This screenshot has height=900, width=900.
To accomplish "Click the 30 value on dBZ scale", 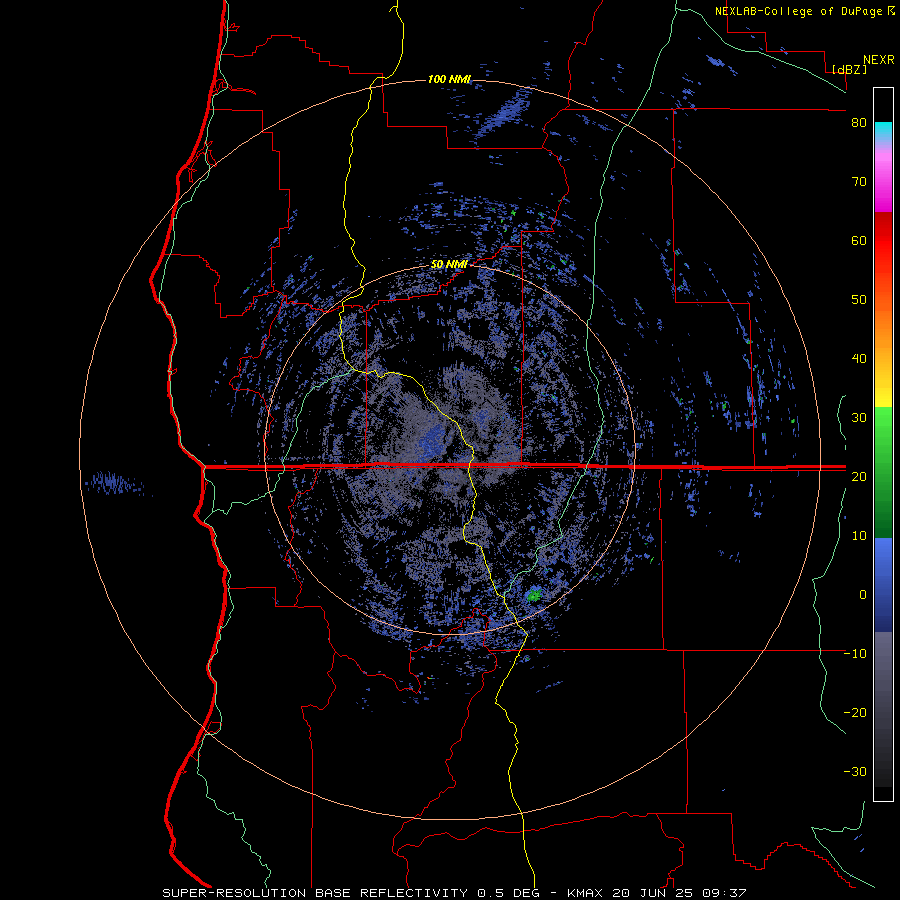I will click(859, 418).
